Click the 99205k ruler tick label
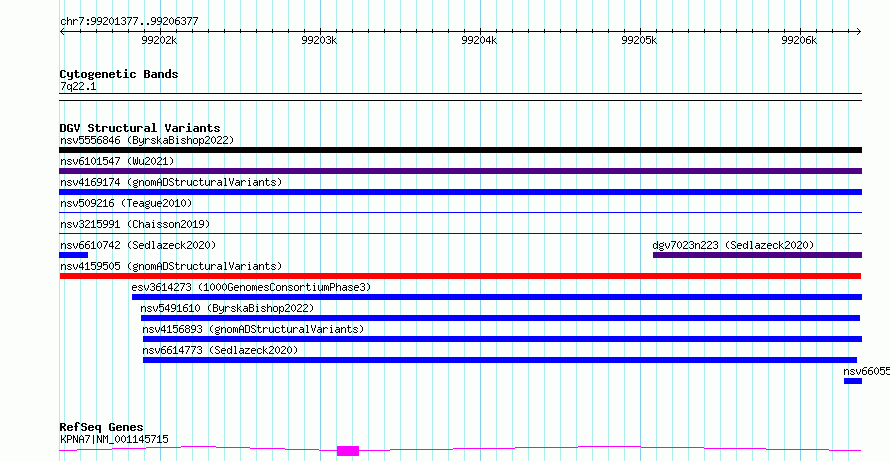The height and width of the screenshot is (461, 890). click(x=640, y=40)
